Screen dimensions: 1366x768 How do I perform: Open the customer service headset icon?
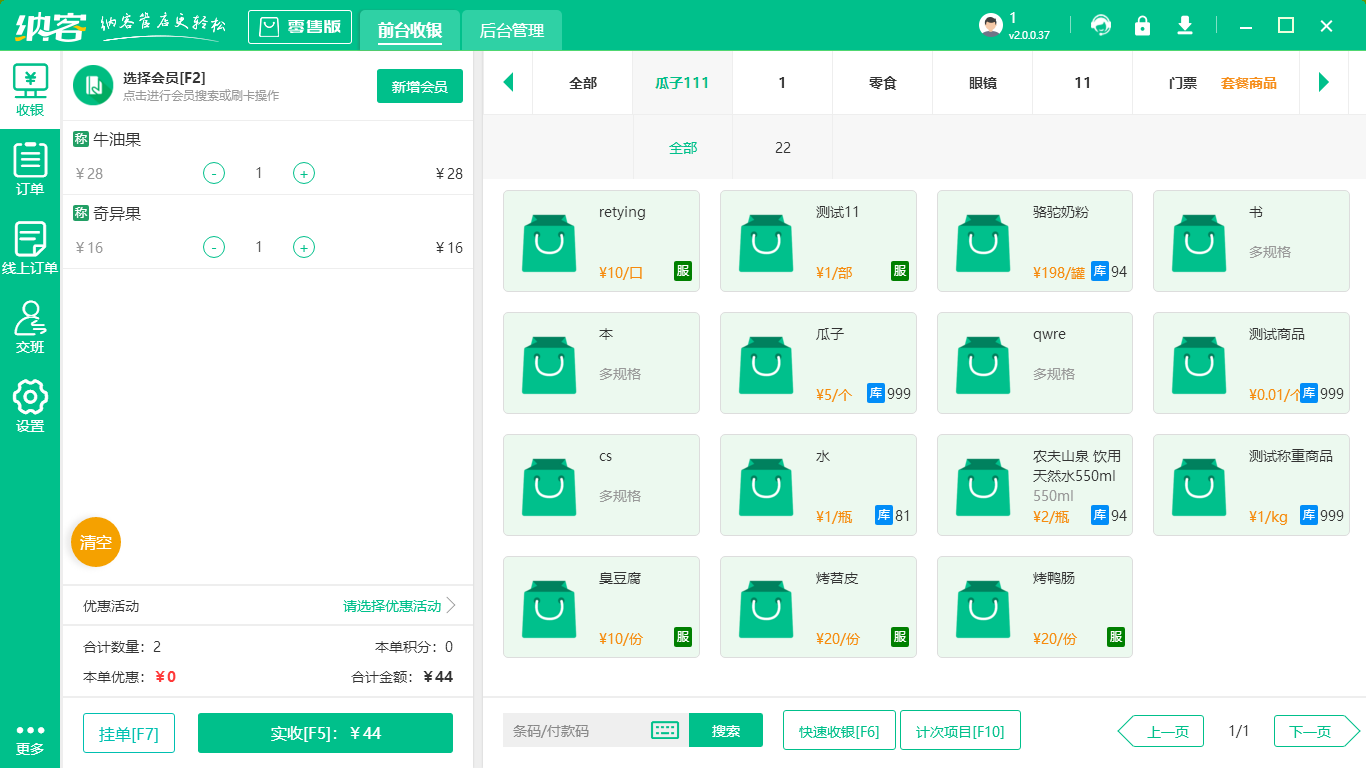(x=1101, y=25)
